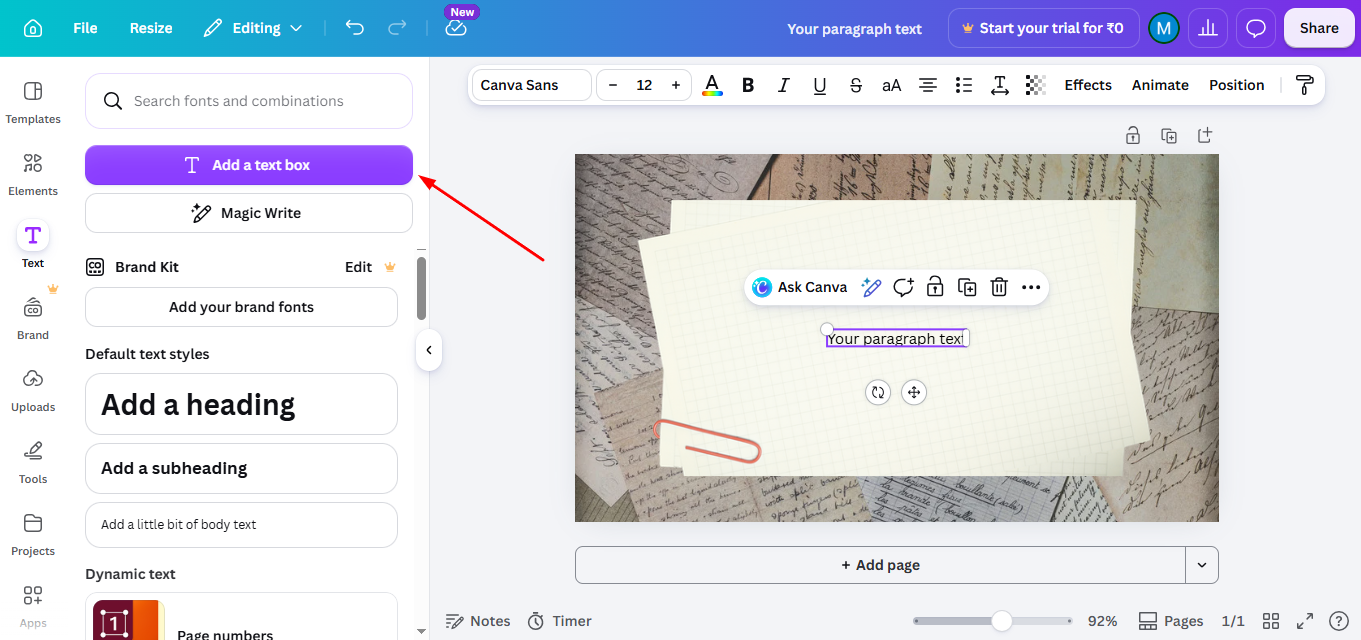1361x640 pixels.
Task: Undo the last action
Action: 355,28
